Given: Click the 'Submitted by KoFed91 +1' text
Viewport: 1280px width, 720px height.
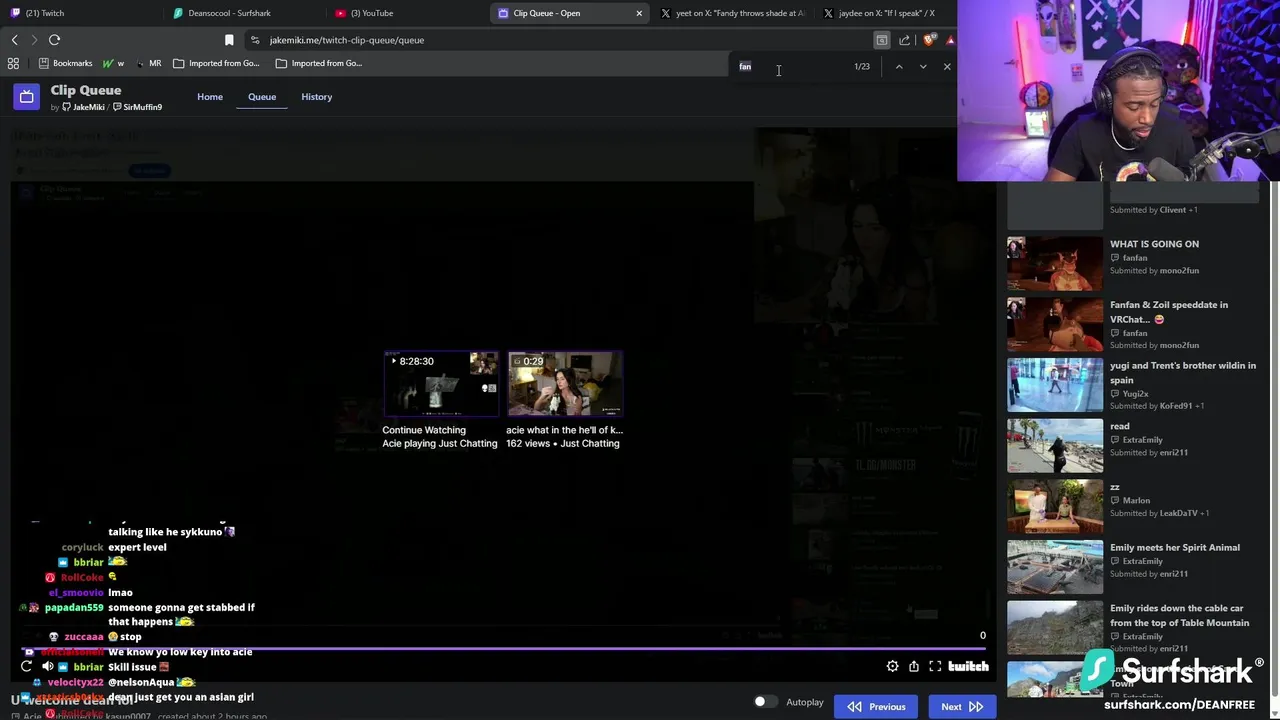Looking at the screenshot, I should [1157, 406].
